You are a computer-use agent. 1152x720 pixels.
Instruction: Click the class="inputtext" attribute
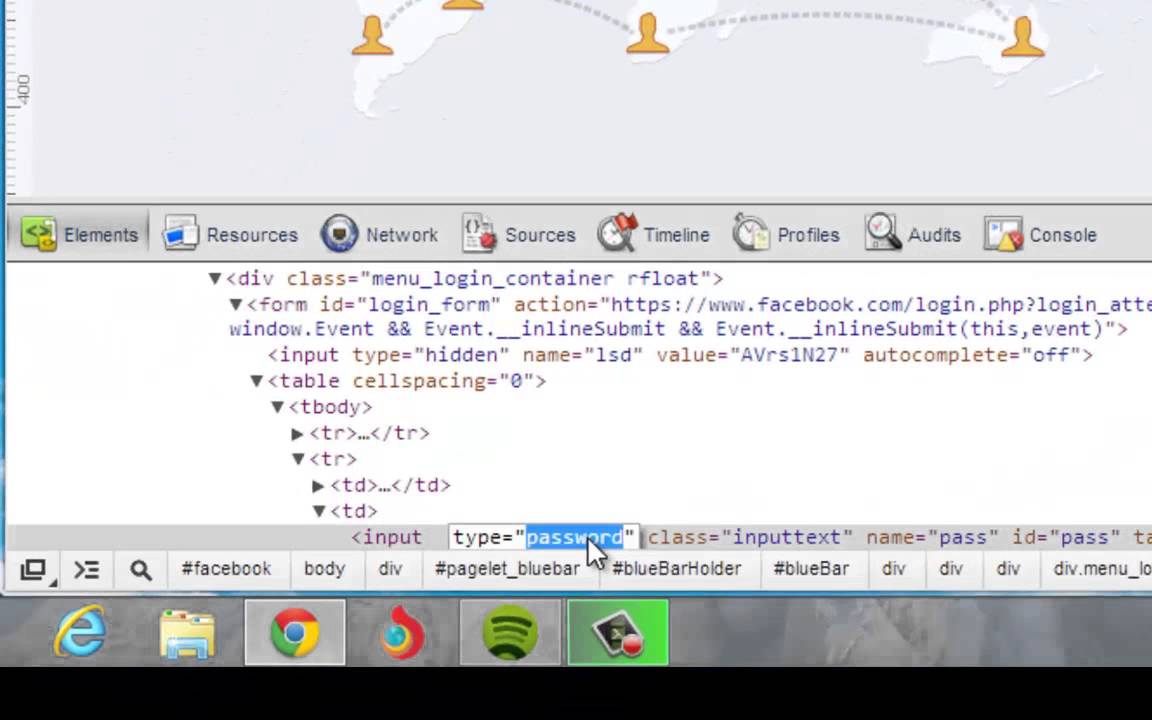[749, 537]
